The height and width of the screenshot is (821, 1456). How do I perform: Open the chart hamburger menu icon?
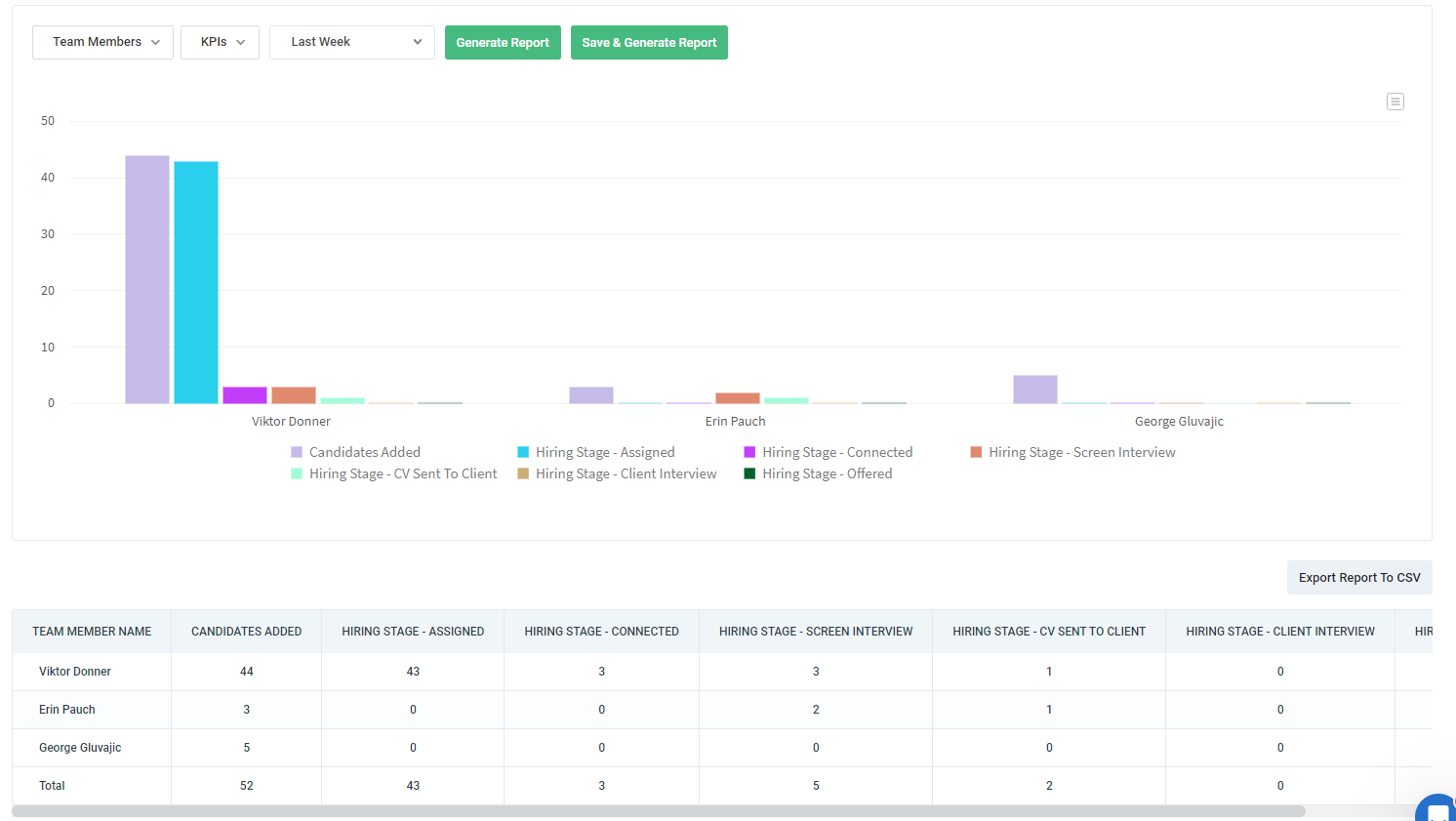(x=1395, y=102)
